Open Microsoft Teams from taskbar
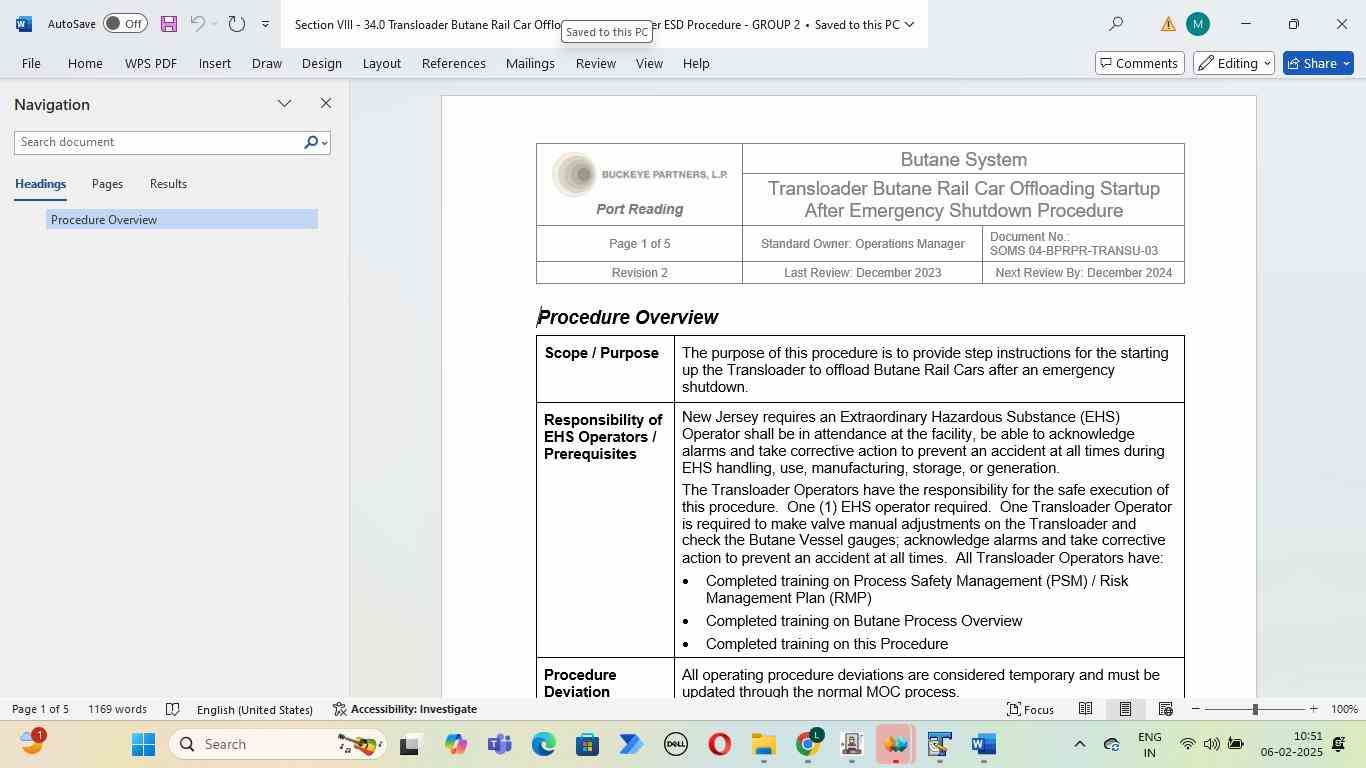 [x=499, y=744]
